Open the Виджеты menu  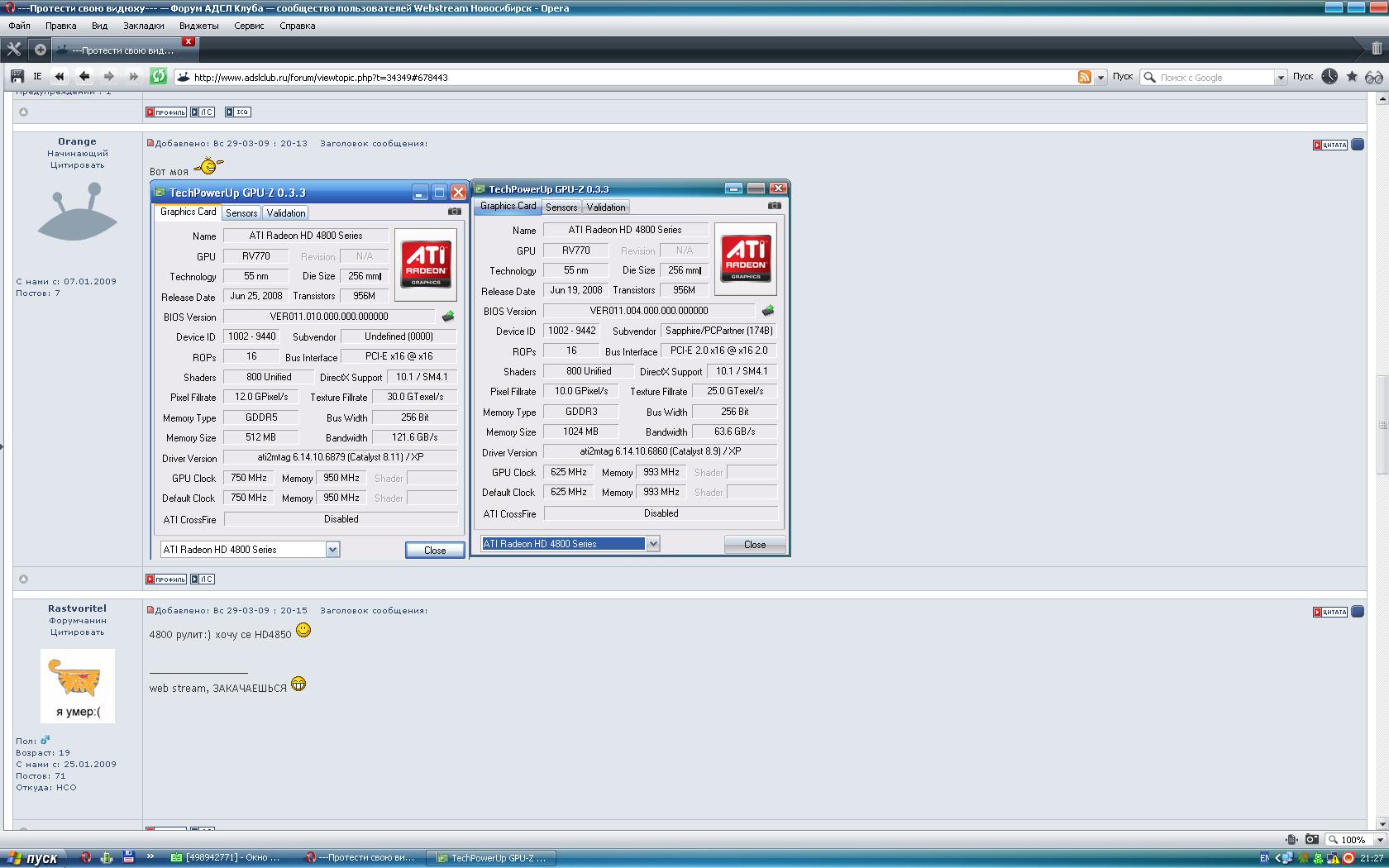198,26
